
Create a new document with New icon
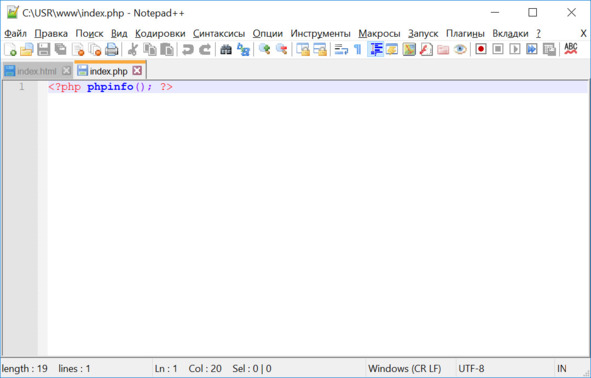pos(10,49)
